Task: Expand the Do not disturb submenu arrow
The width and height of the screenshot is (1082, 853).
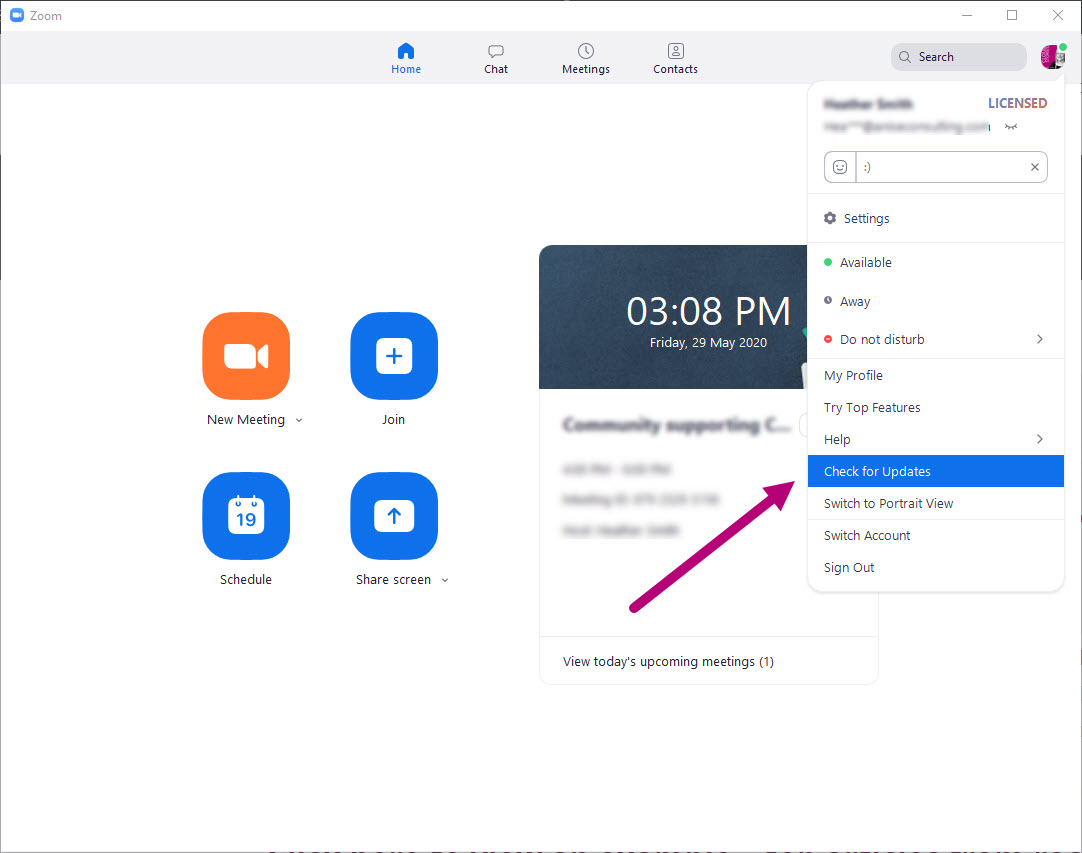Action: [1040, 339]
